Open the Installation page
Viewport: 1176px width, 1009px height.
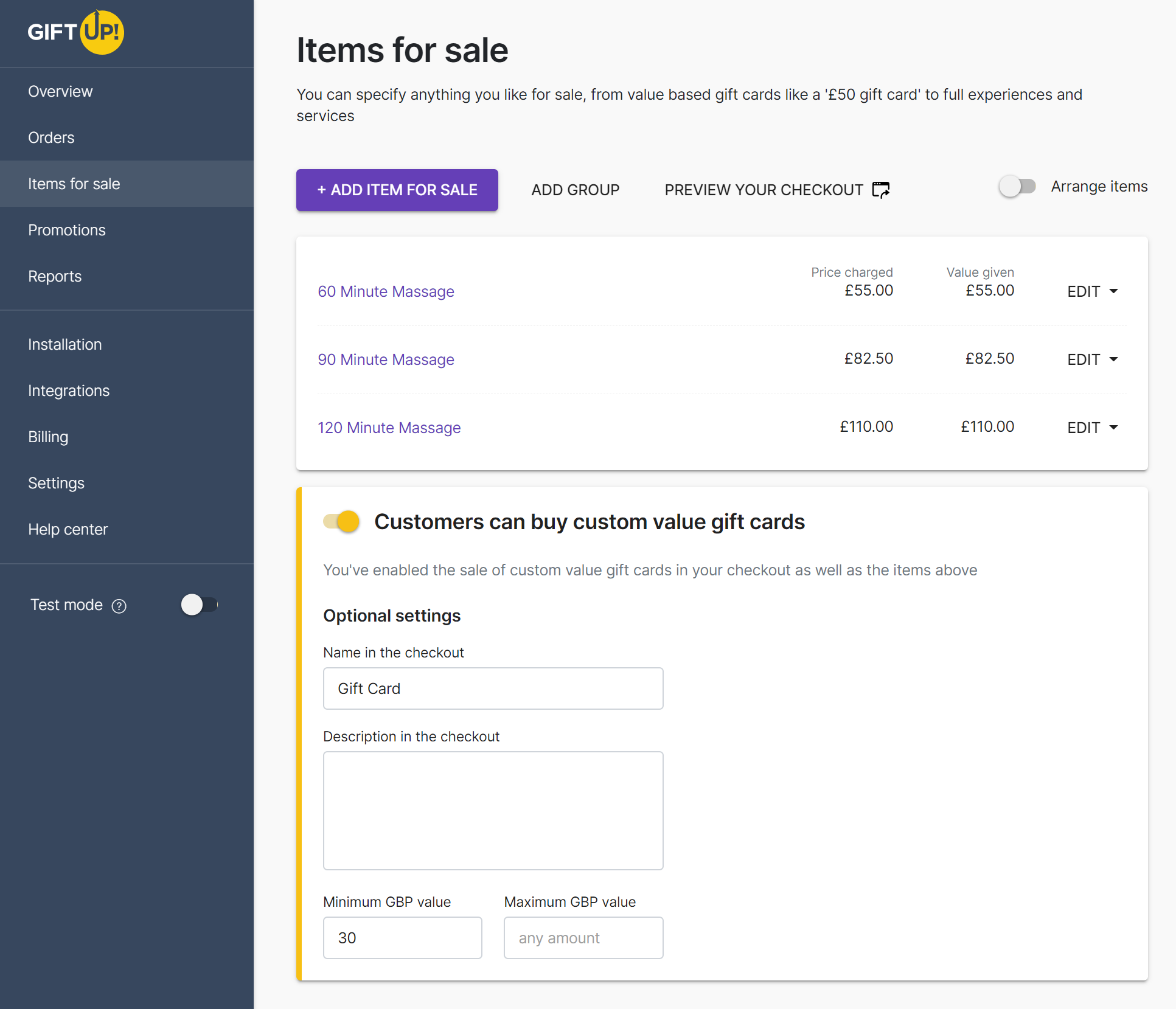[x=127, y=344]
